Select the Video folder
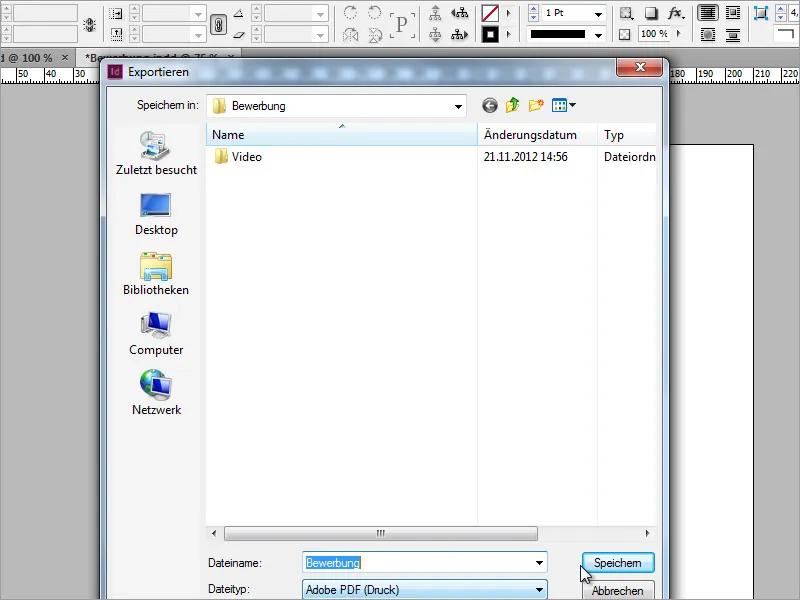This screenshot has width=800, height=600. coord(238,157)
